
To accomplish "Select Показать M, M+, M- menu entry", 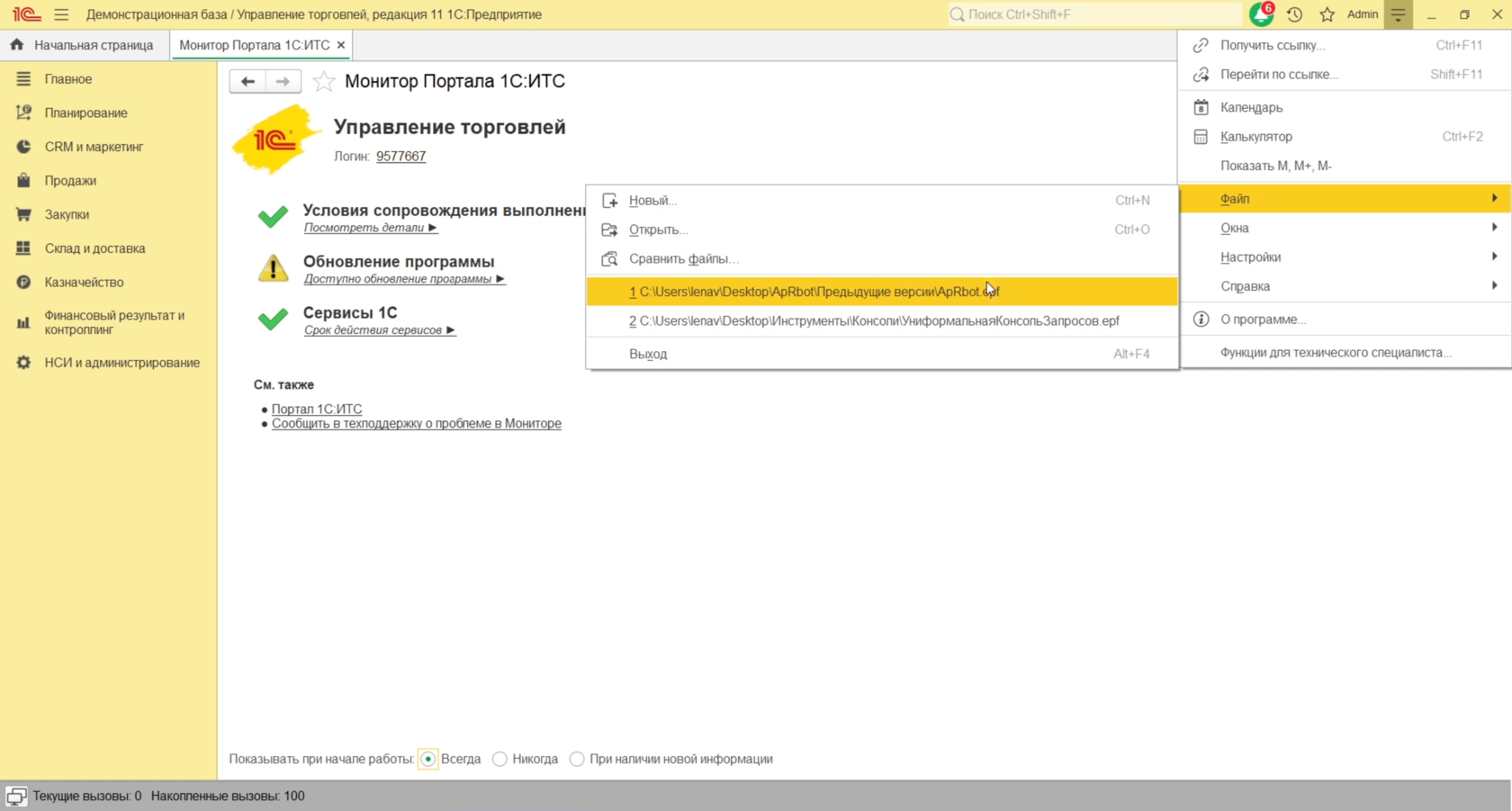I will pos(1345,166).
